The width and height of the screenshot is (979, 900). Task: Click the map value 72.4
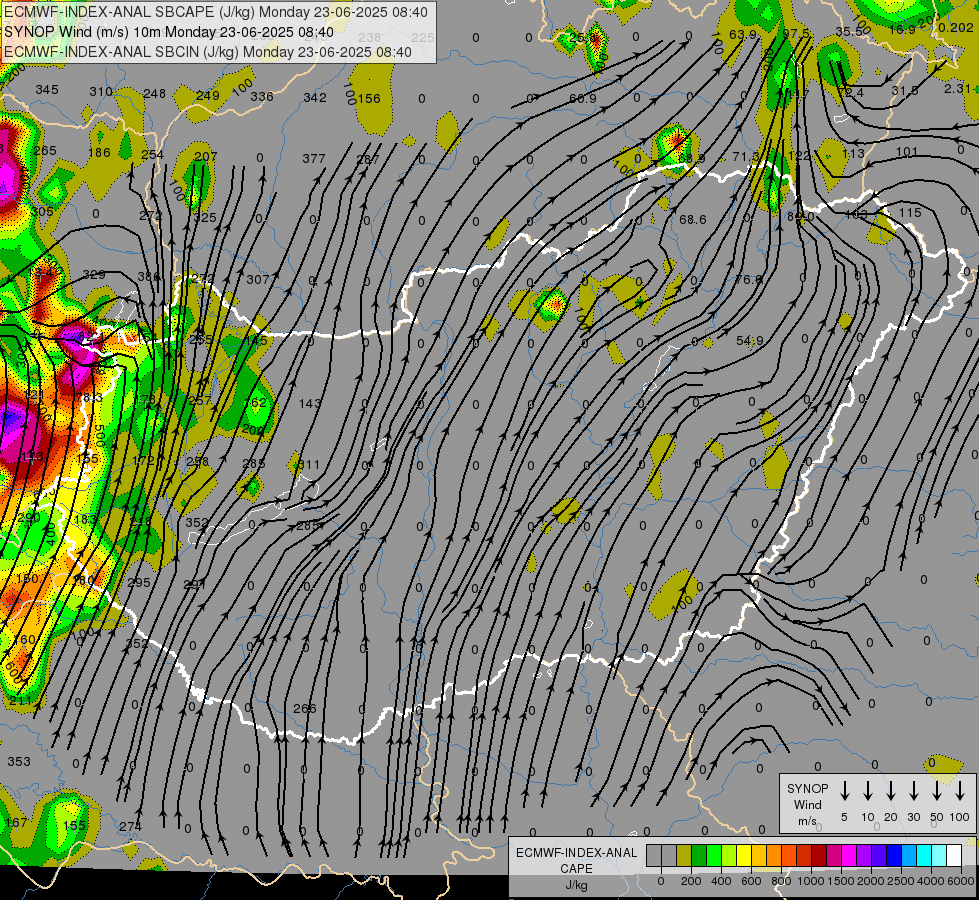pos(850,93)
